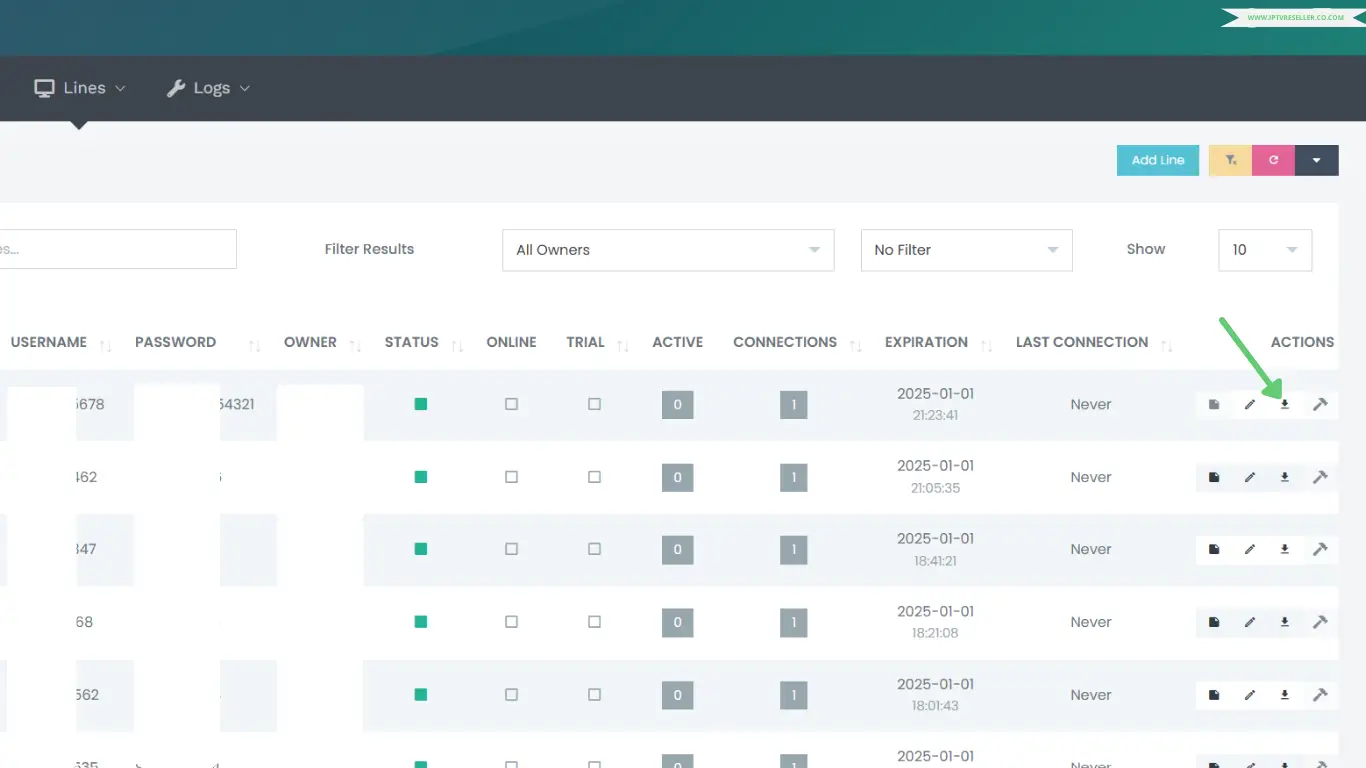The height and width of the screenshot is (768, 1366).
Task: Click the hammer icon in third row
Action: 1320,549
